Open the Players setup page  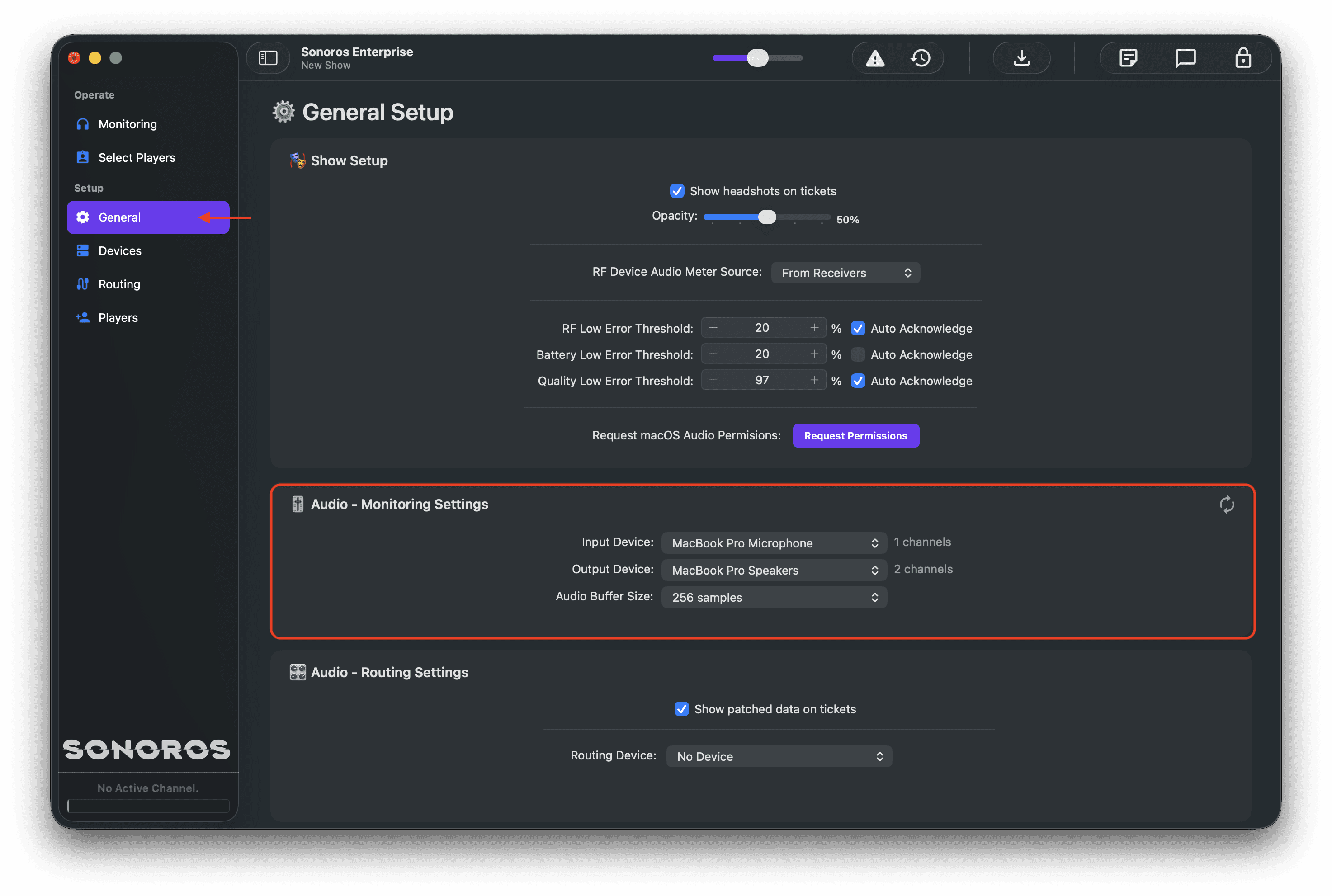(148, 317)
